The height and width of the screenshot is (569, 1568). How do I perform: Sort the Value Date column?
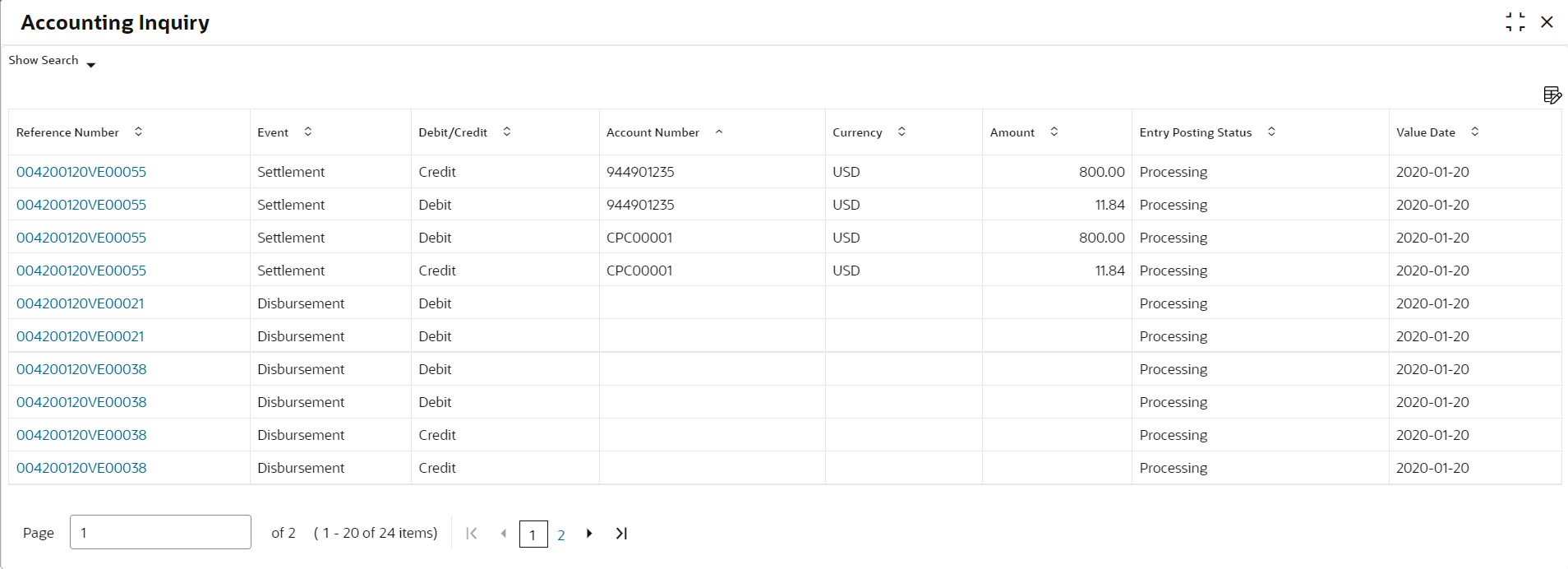1475,132
